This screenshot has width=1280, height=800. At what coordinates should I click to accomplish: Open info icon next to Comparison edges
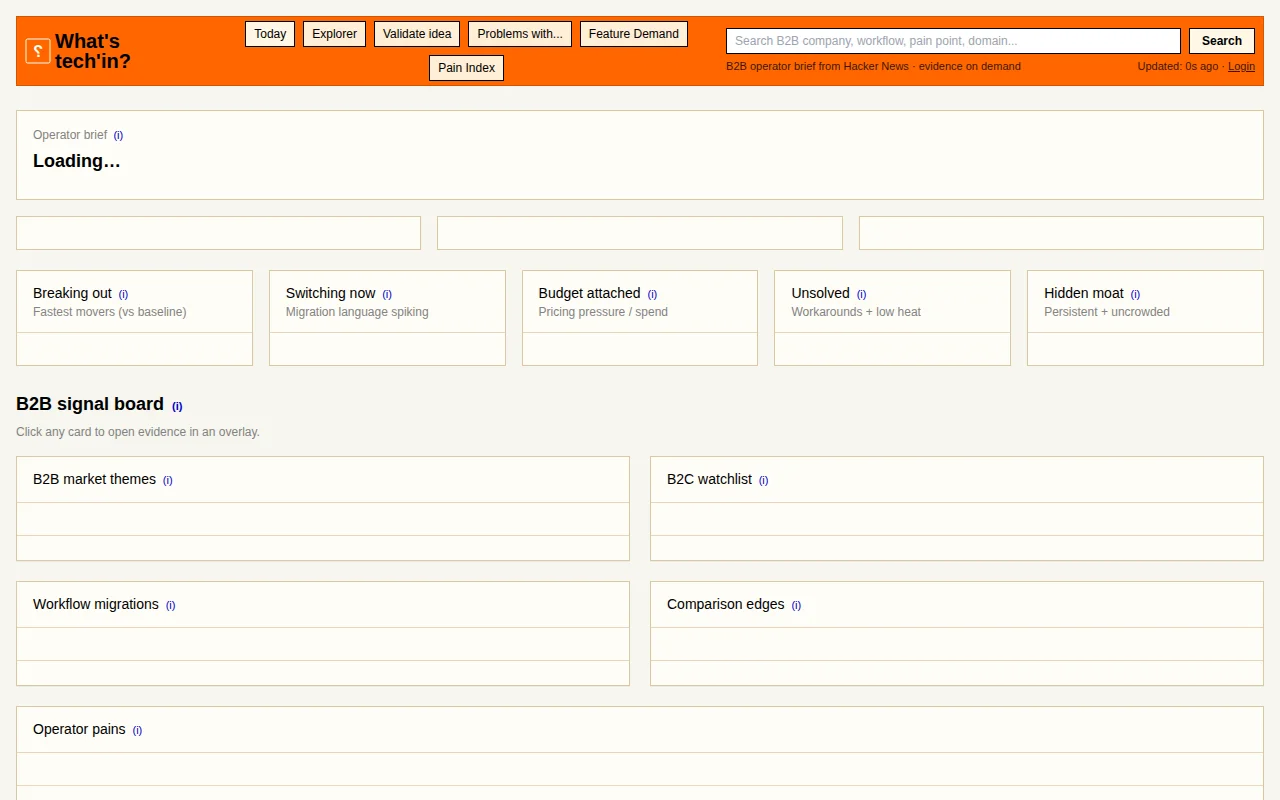pyautogui.click(x=796, y=605)
